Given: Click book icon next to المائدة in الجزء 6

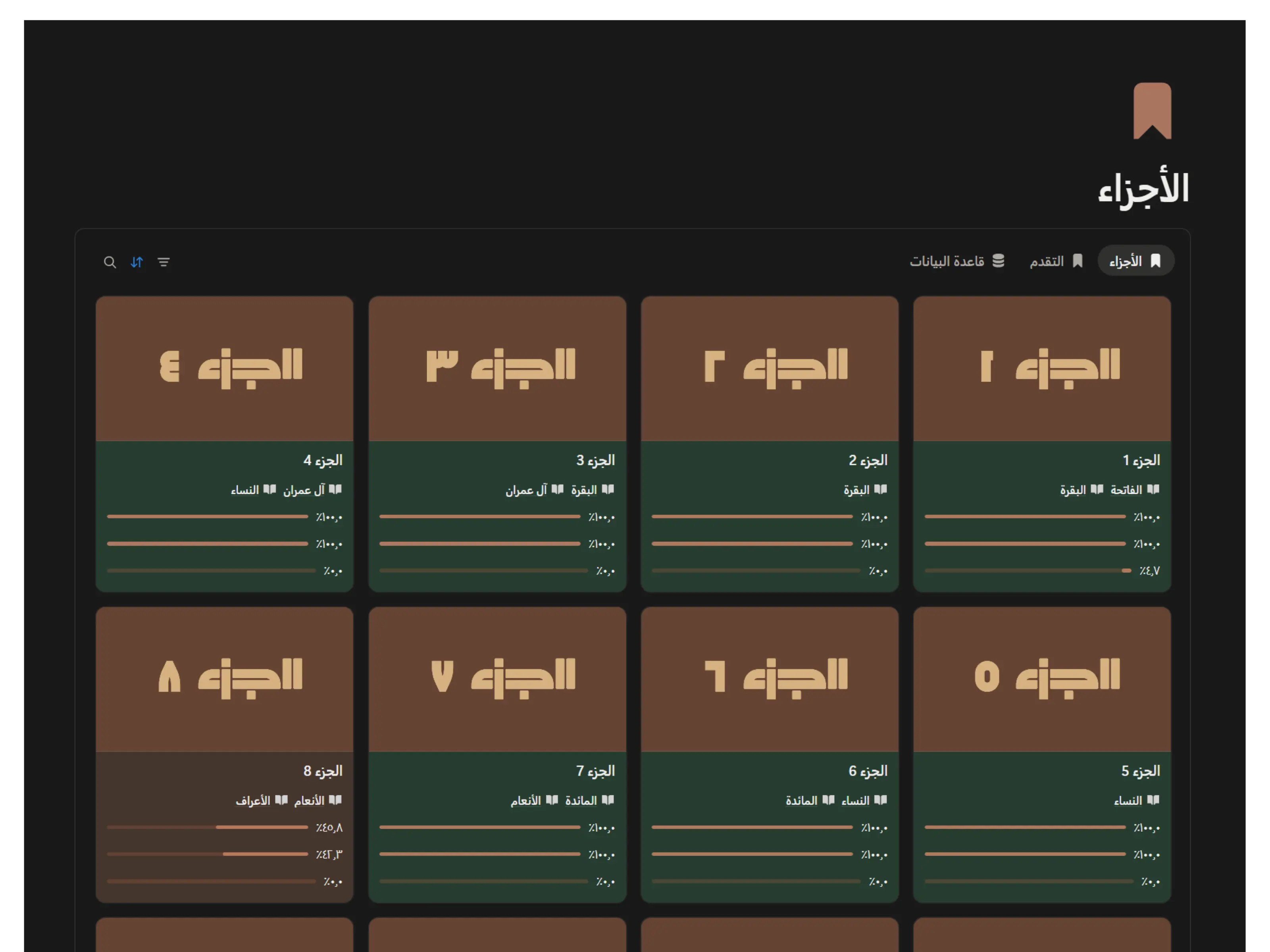Looking at the screenshot, I should [829, 800].
